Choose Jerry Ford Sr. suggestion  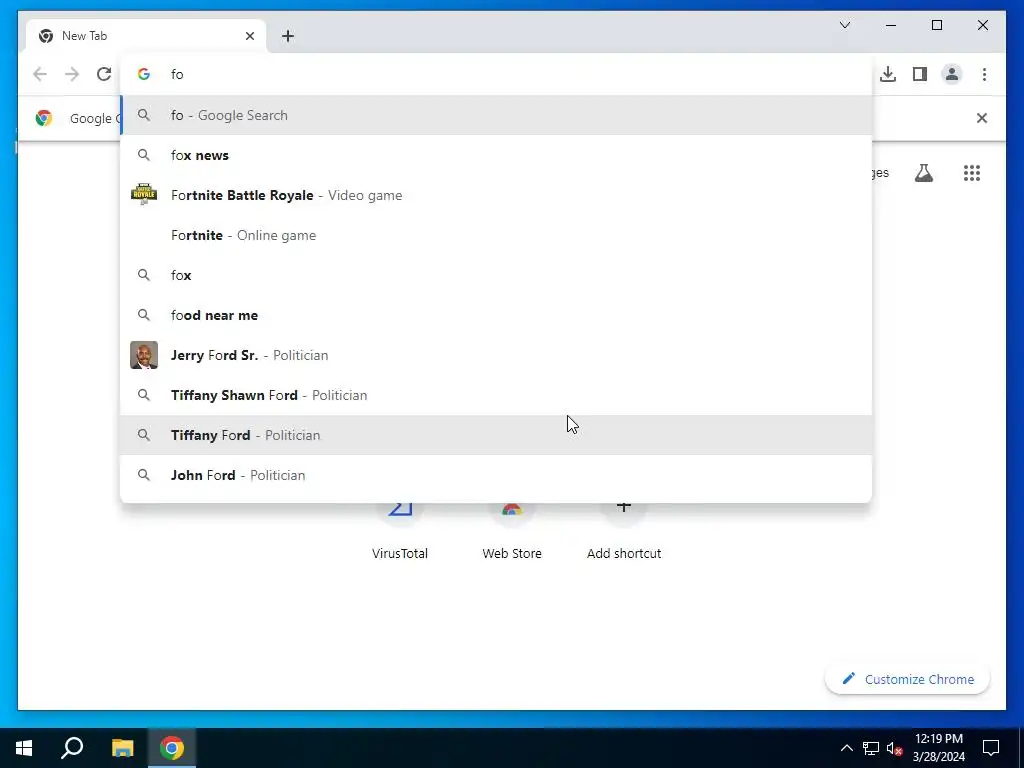click(x=496, y=355)
